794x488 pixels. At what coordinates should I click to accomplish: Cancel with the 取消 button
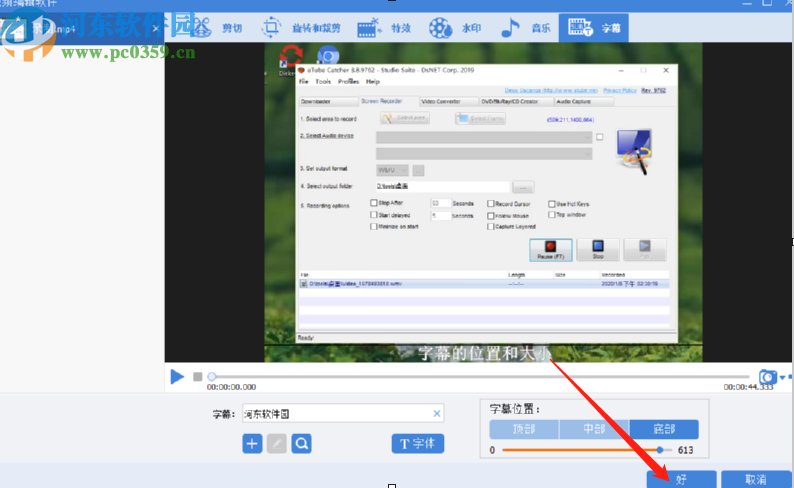click(756, 479)
